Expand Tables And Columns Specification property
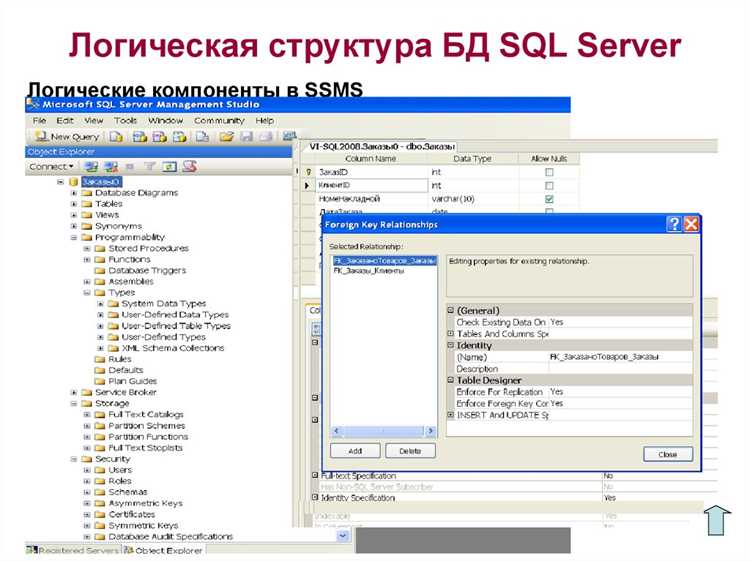 [451, 333]
